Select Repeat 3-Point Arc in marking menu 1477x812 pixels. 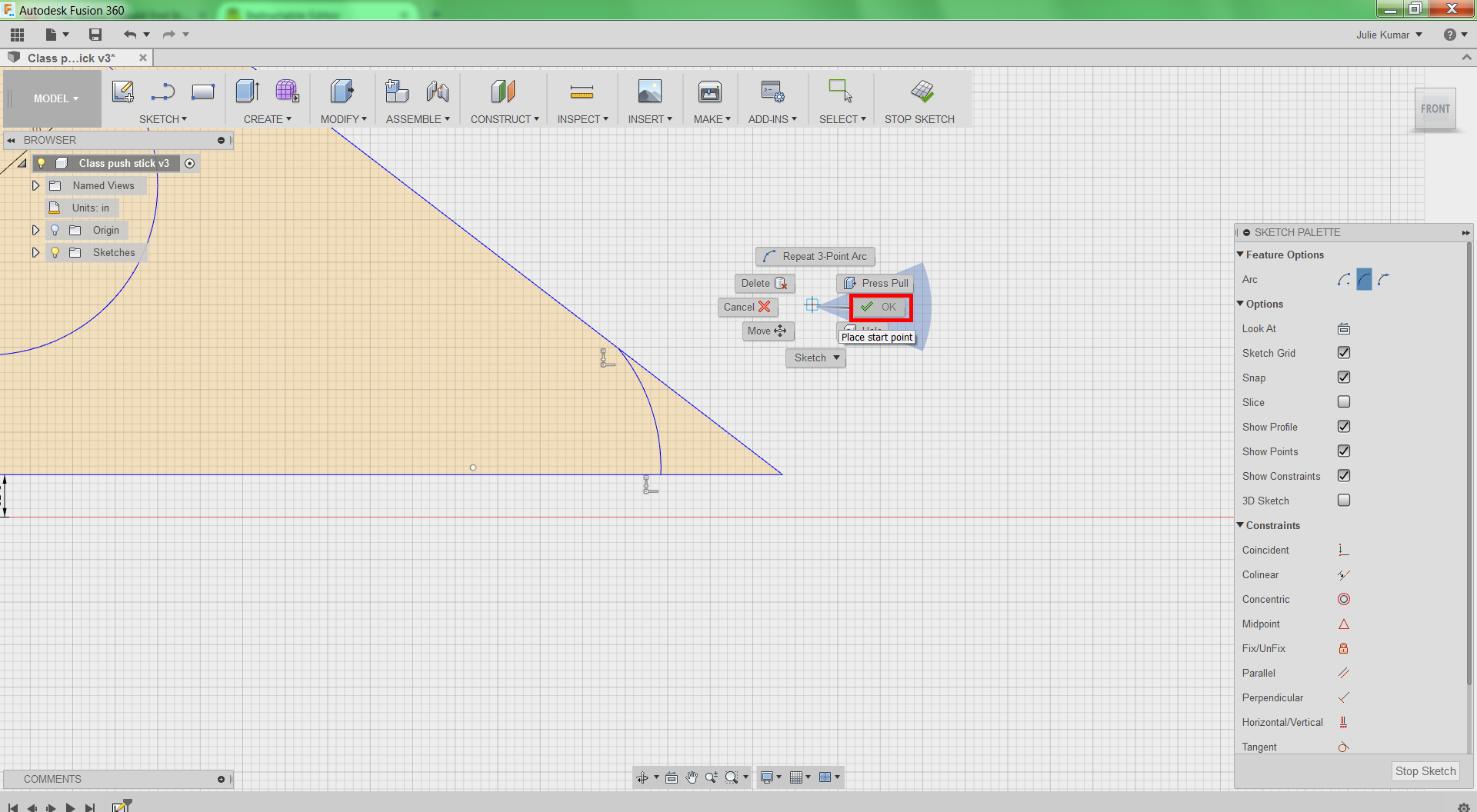point(815,257)
